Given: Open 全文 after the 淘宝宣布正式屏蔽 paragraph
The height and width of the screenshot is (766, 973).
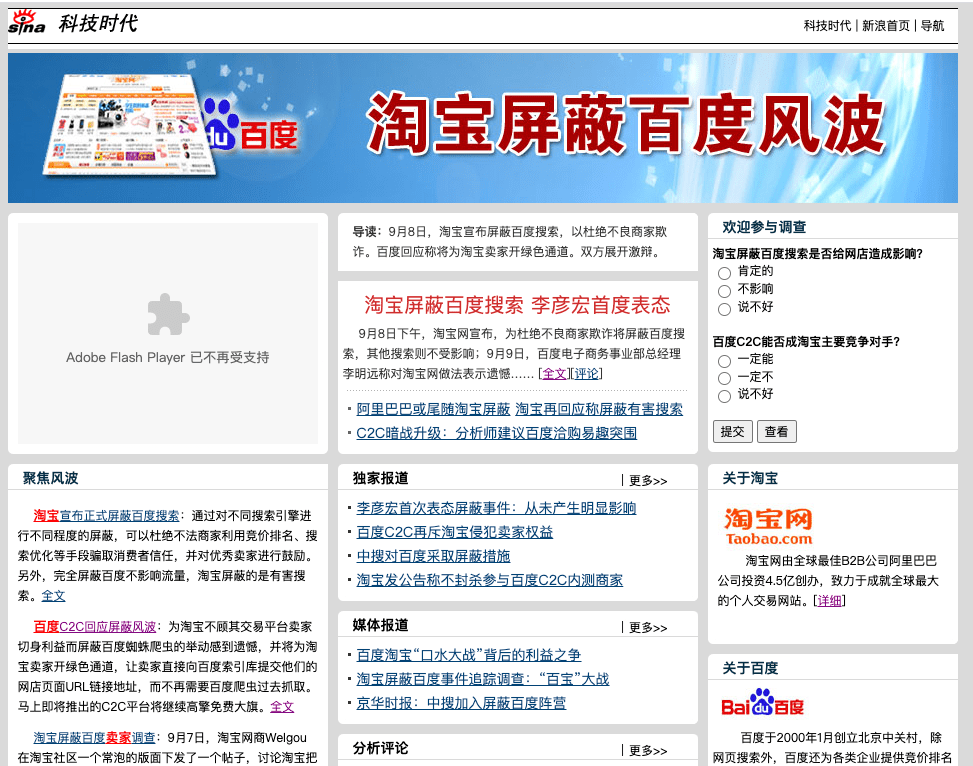Looking at the screenshot, I should point(53,596).
